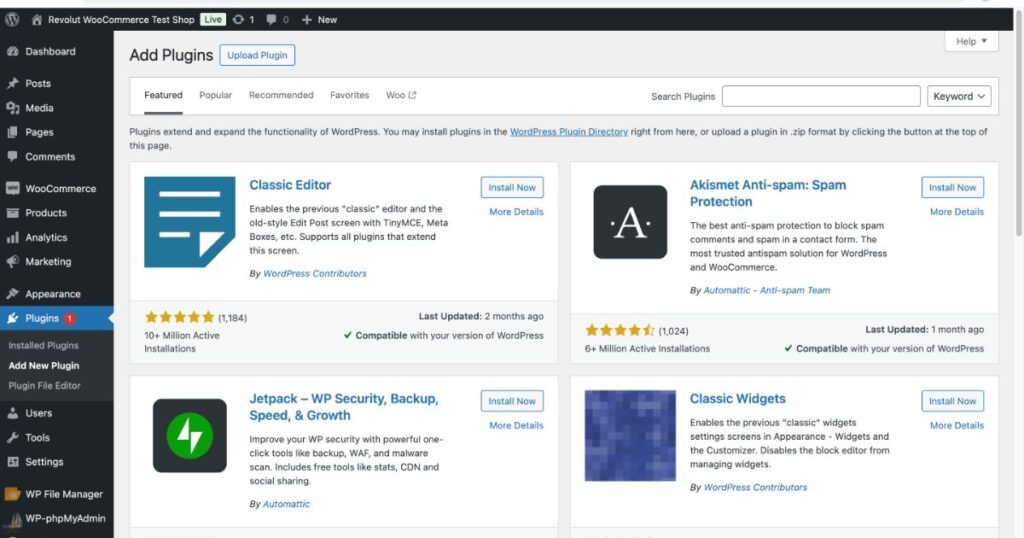Open Akismet Anti-spam: Spam Protection title
Image resolution: width=1024 pixels, height=538 pixels.
(768, 193)
